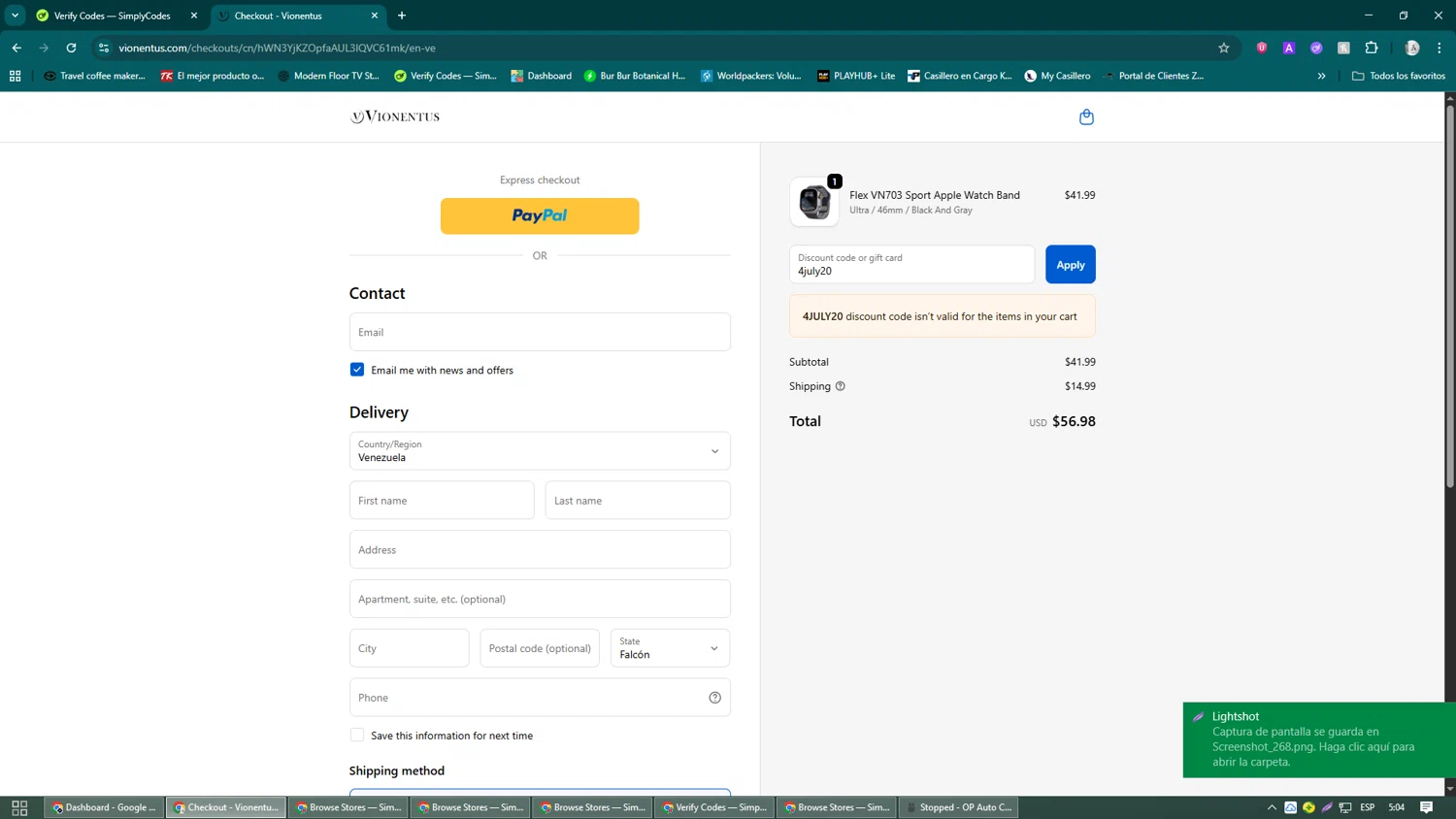The width and height of the screenshot is (1456, 819).
Task: Apply the discount code
Action: click(1071, 265)
